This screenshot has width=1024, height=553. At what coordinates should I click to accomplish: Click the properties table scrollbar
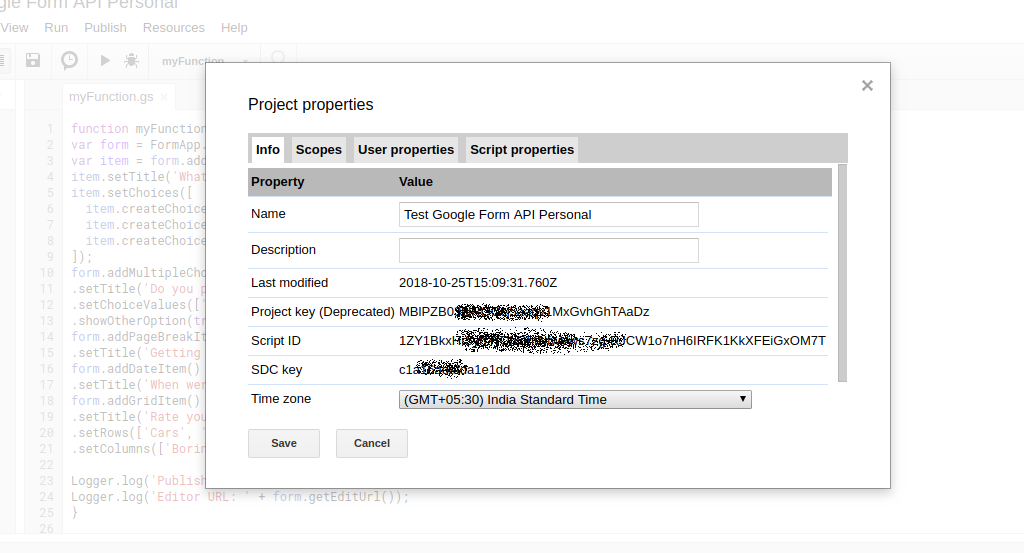tap(842, 273)
